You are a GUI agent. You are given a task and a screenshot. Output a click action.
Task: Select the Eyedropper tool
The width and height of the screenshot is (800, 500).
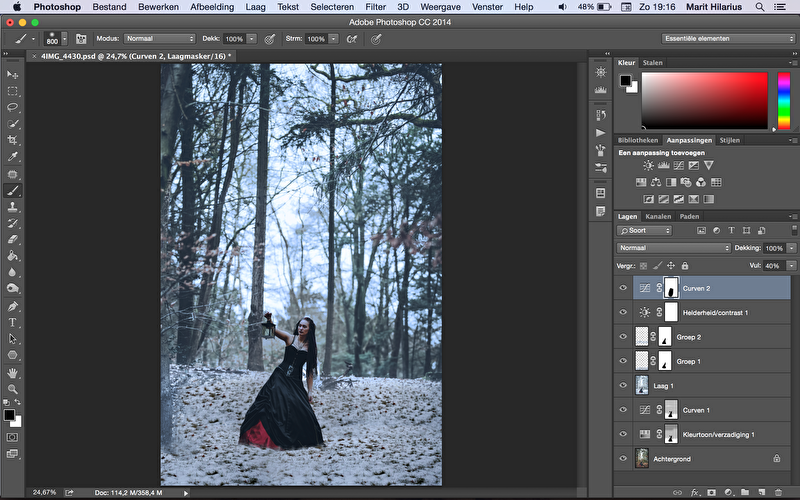click(x=12, y=157)
